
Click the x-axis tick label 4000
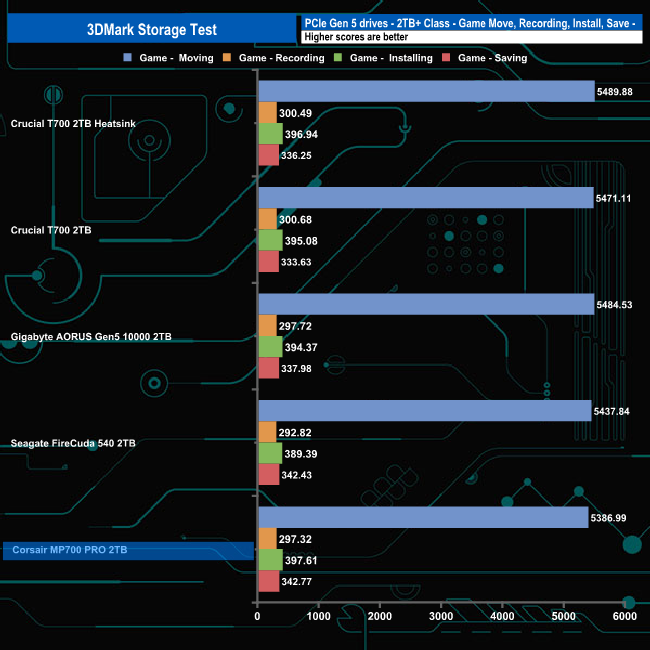502,616
